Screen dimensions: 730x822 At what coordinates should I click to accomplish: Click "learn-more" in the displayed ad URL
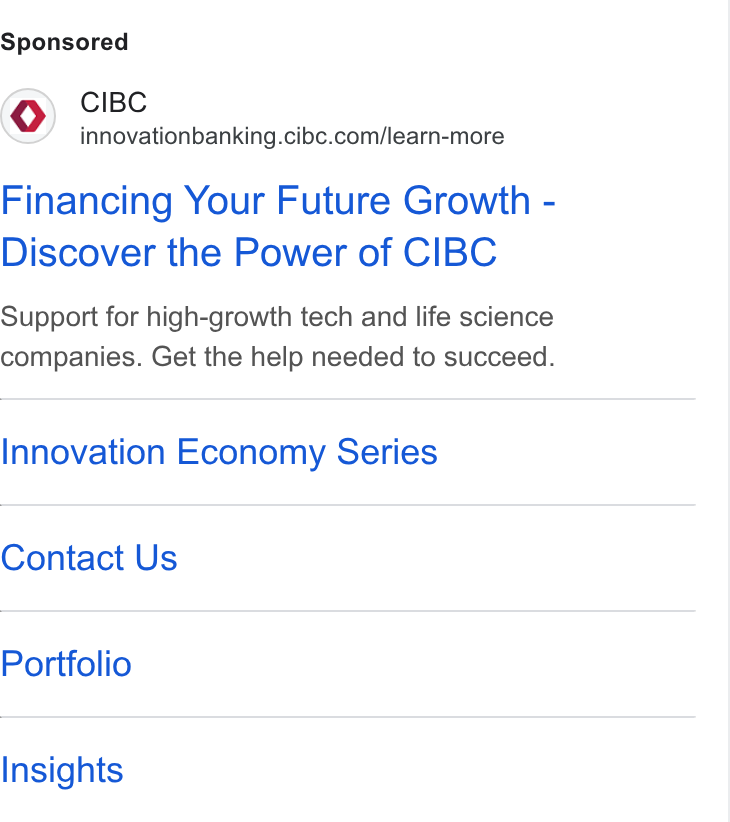pyautogui.click(x=445, y=136)
